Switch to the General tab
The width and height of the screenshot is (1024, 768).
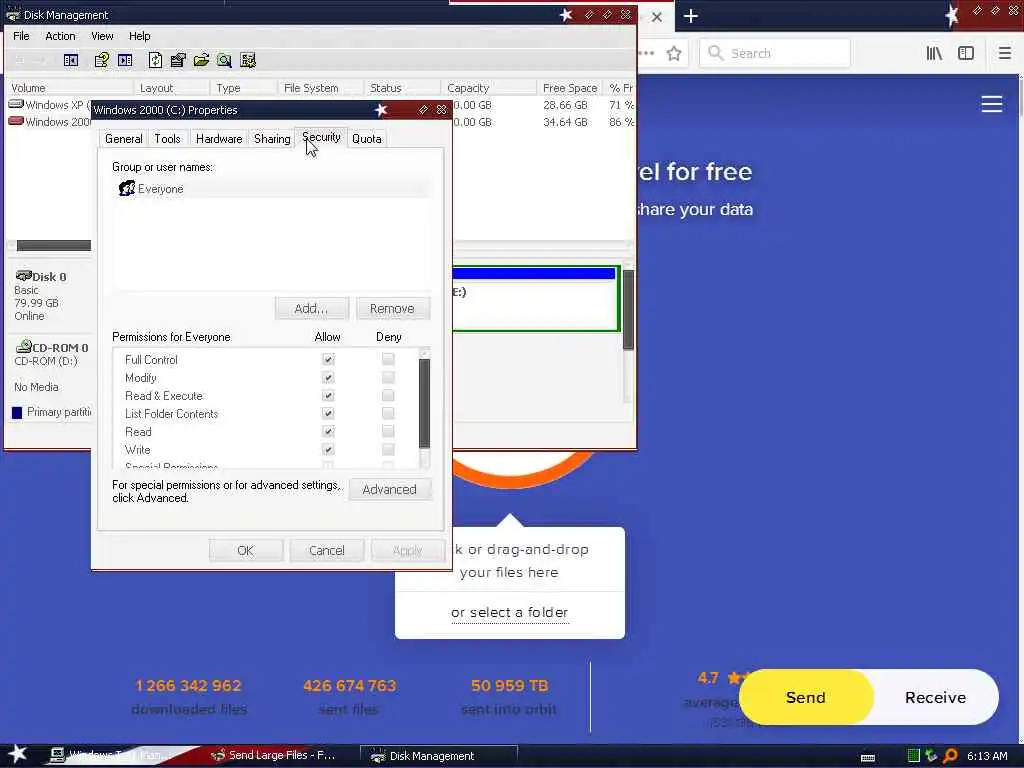pos(123,138)
